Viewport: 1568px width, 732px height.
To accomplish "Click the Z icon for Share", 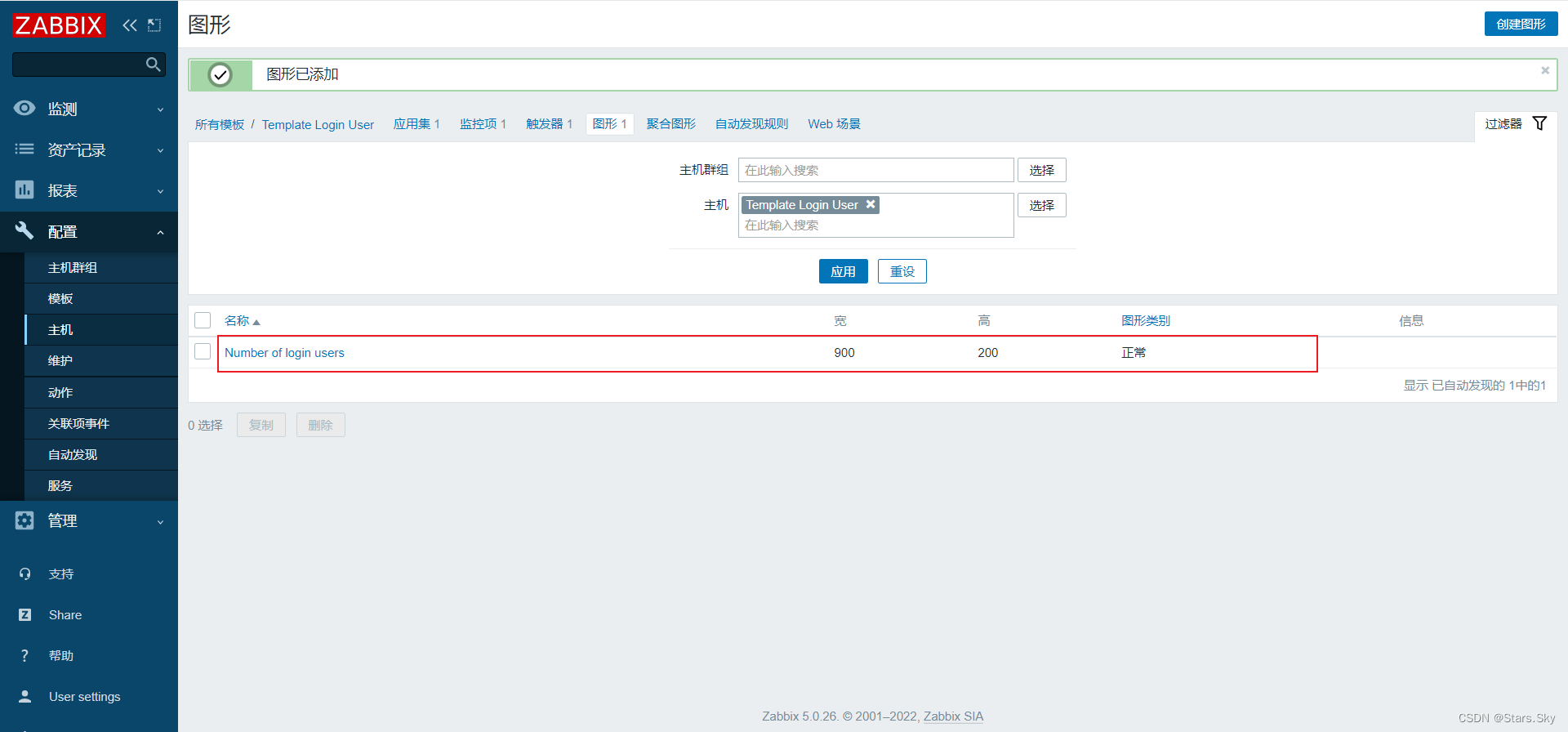I will (x=24, y=614).
